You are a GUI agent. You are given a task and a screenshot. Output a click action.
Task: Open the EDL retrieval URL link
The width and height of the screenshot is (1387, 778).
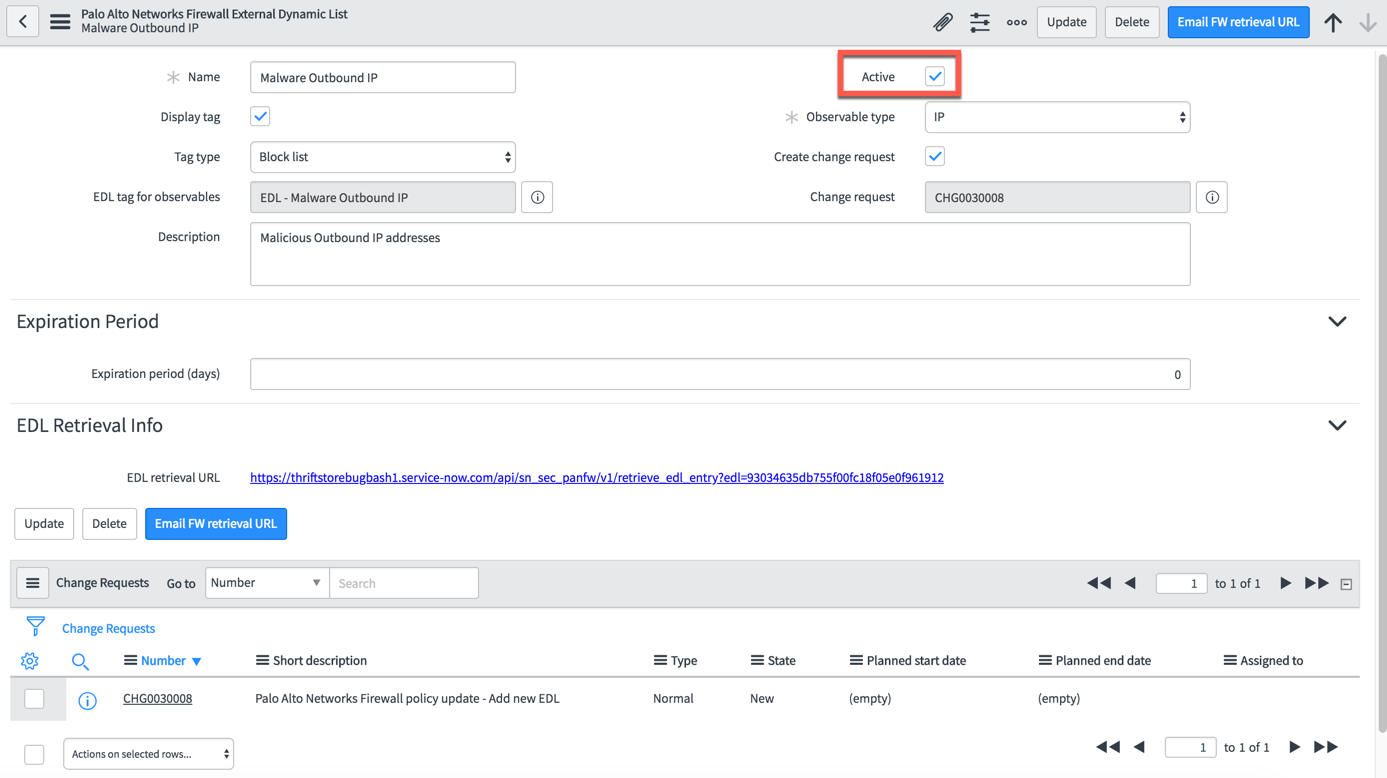[x=597, y=478]
